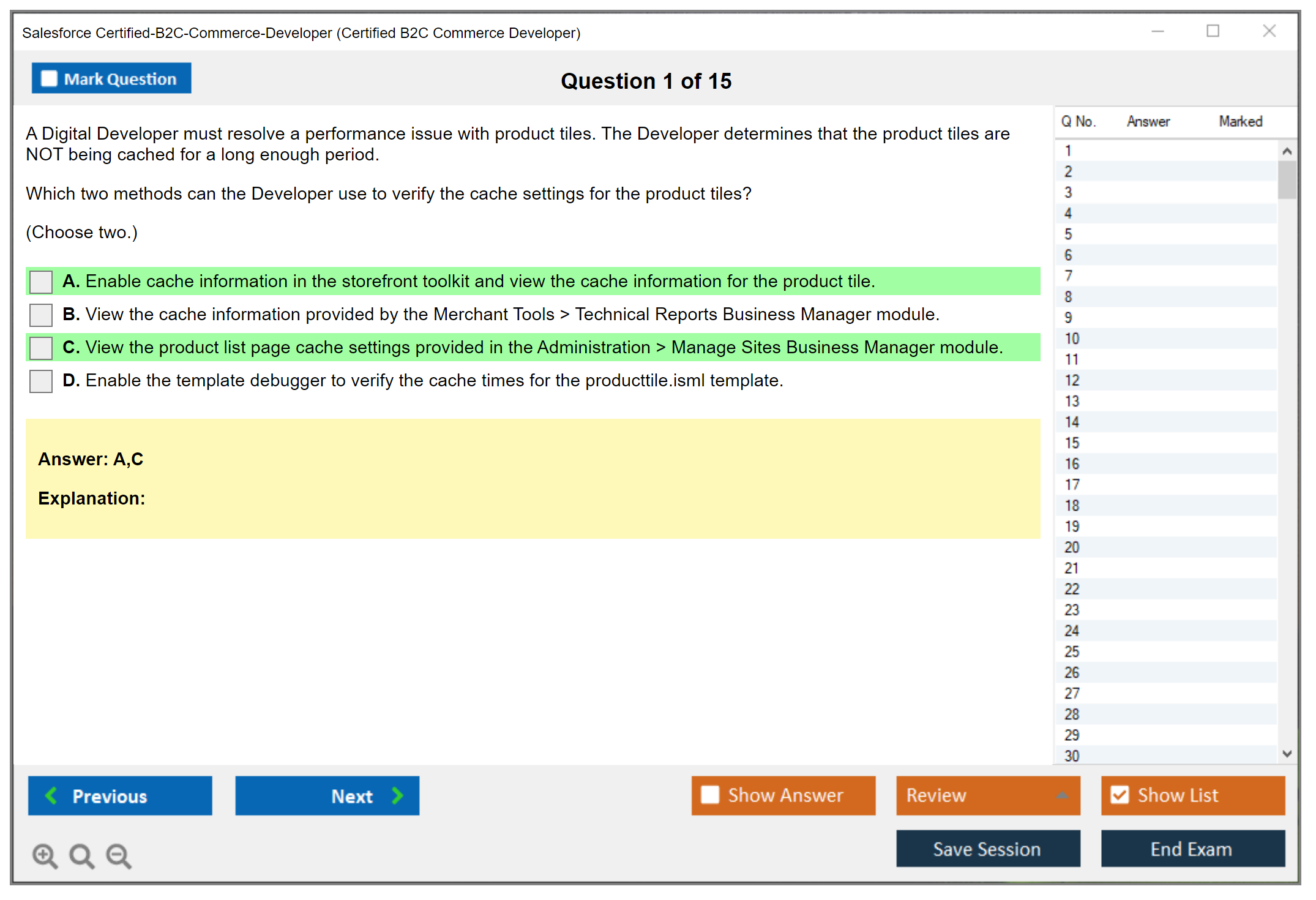Click the reset zoom magnifier icon
This screenshot has width=1316, height=900.
tap(81, 855)
